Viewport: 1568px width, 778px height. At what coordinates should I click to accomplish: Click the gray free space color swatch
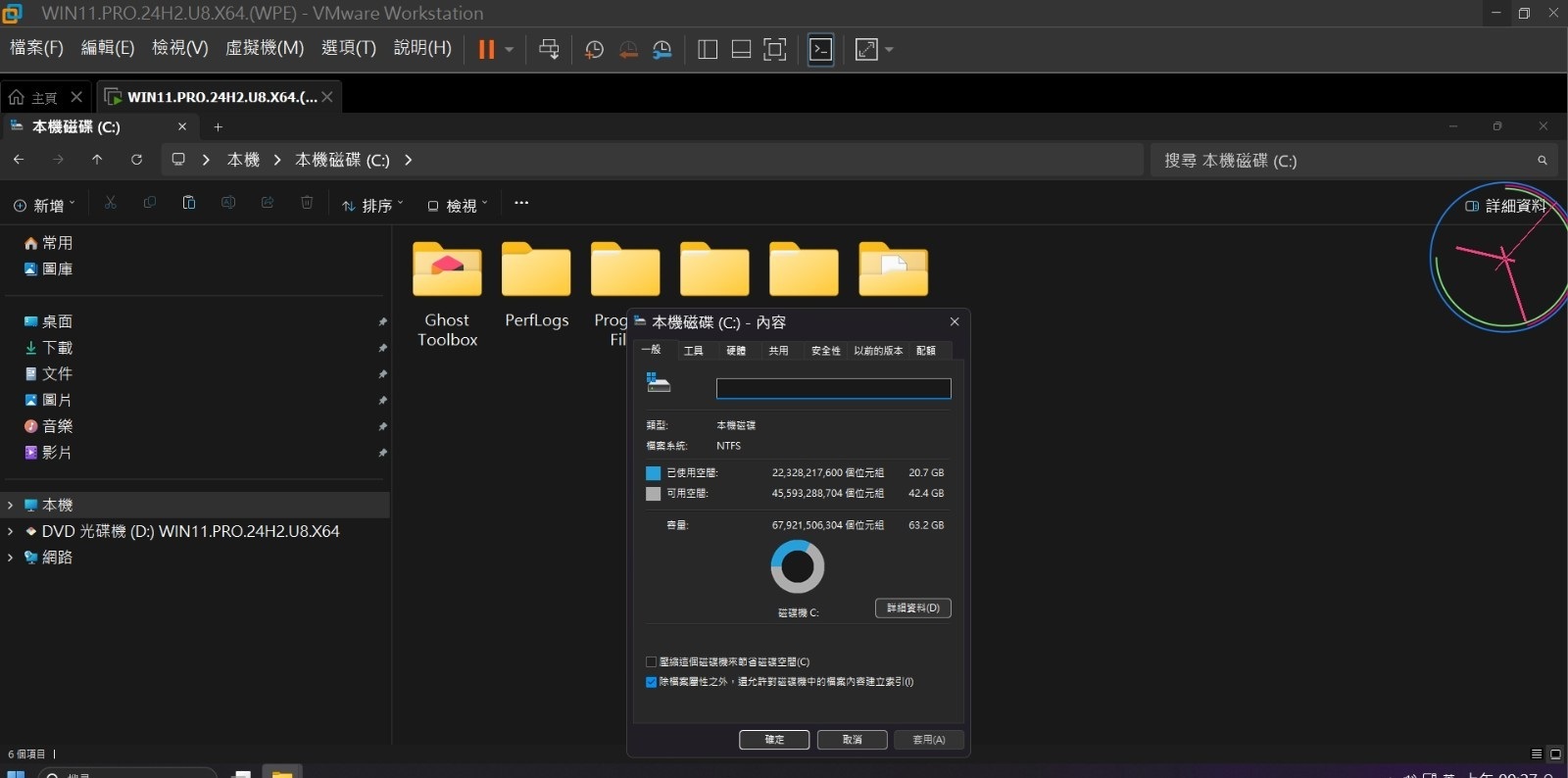[x=654, y=494]
